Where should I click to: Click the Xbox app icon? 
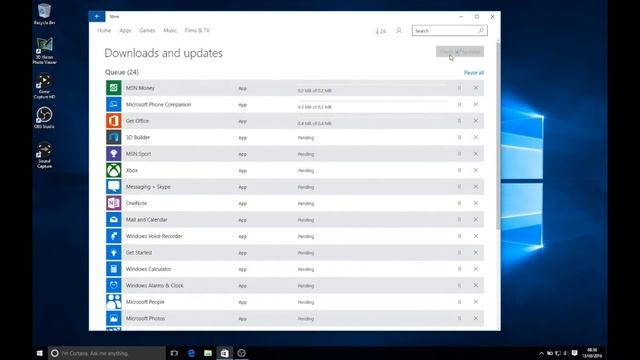[x=113, y=170]
